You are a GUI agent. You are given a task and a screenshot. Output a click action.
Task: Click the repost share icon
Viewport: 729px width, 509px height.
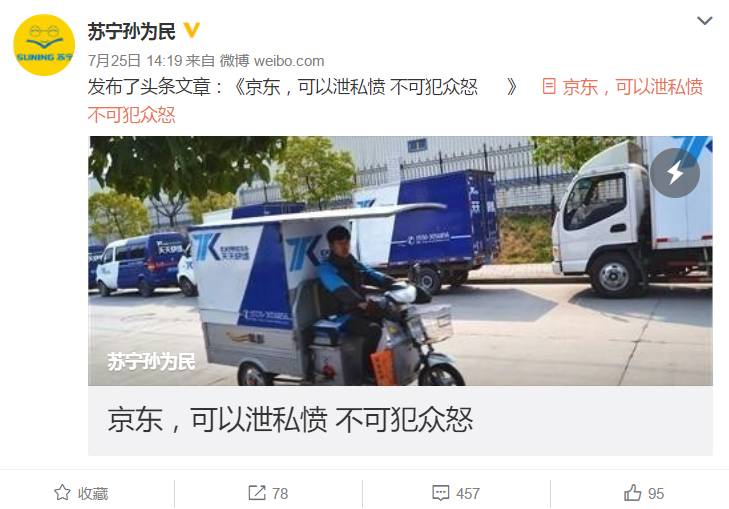(257, 493)
